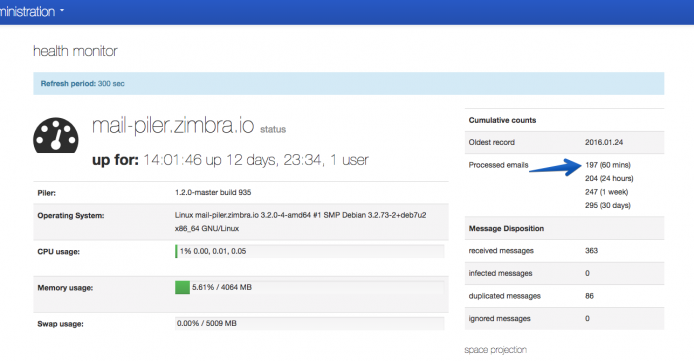The width and height of the screenshot is (694, 361).
Task: Select the ignored messages value 0
Action: 587,319
